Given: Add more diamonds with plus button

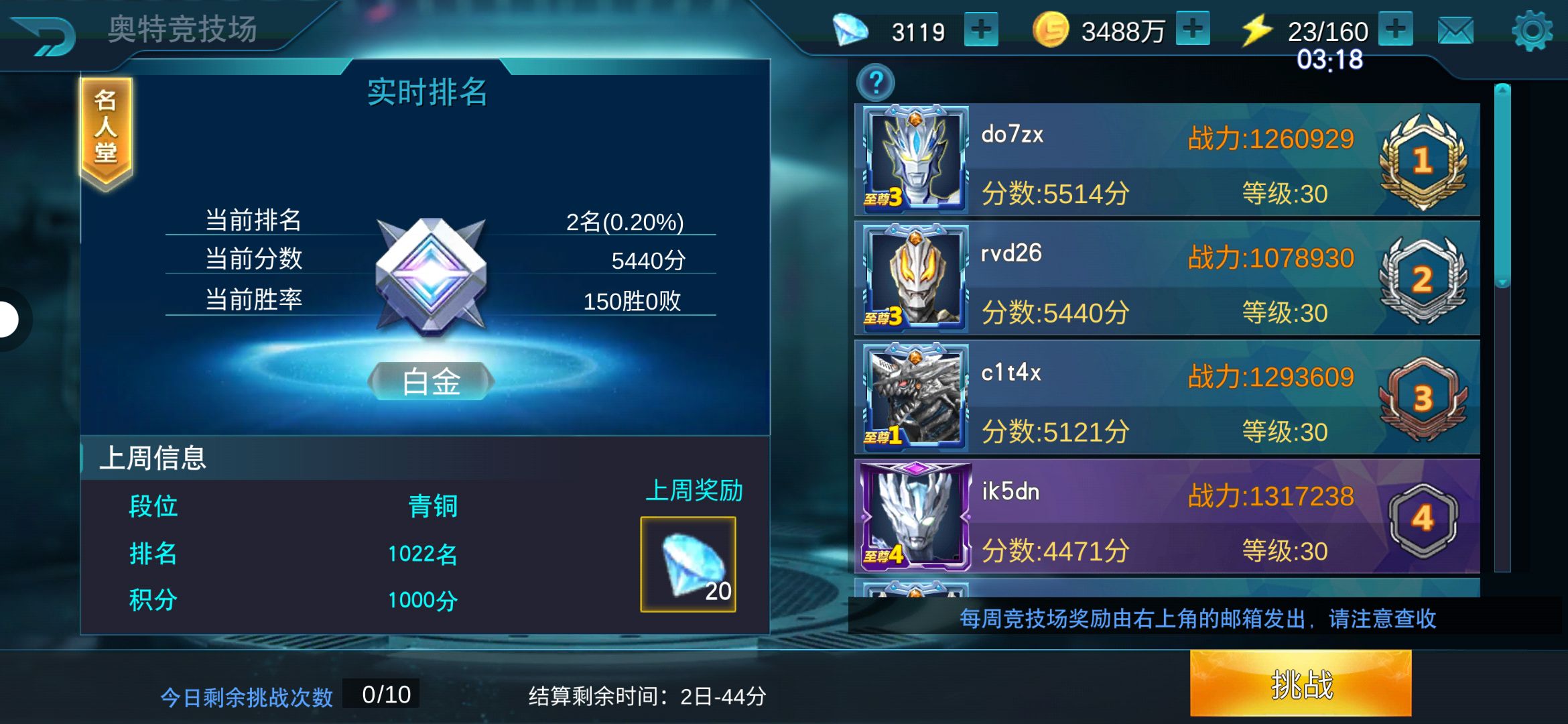Looking at the screenshot, I should (981, 29).
